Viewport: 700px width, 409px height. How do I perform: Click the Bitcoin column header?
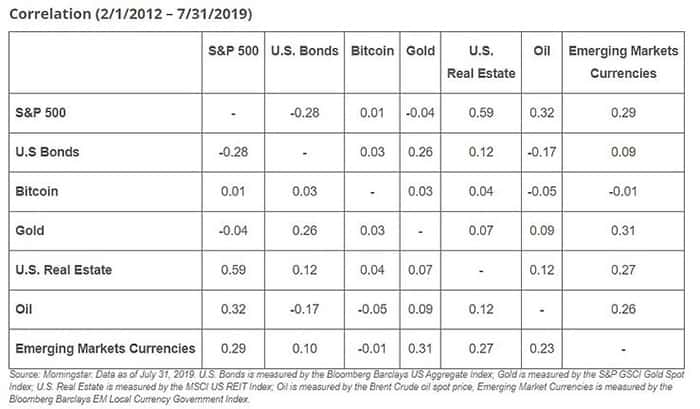tap(372, 51)
